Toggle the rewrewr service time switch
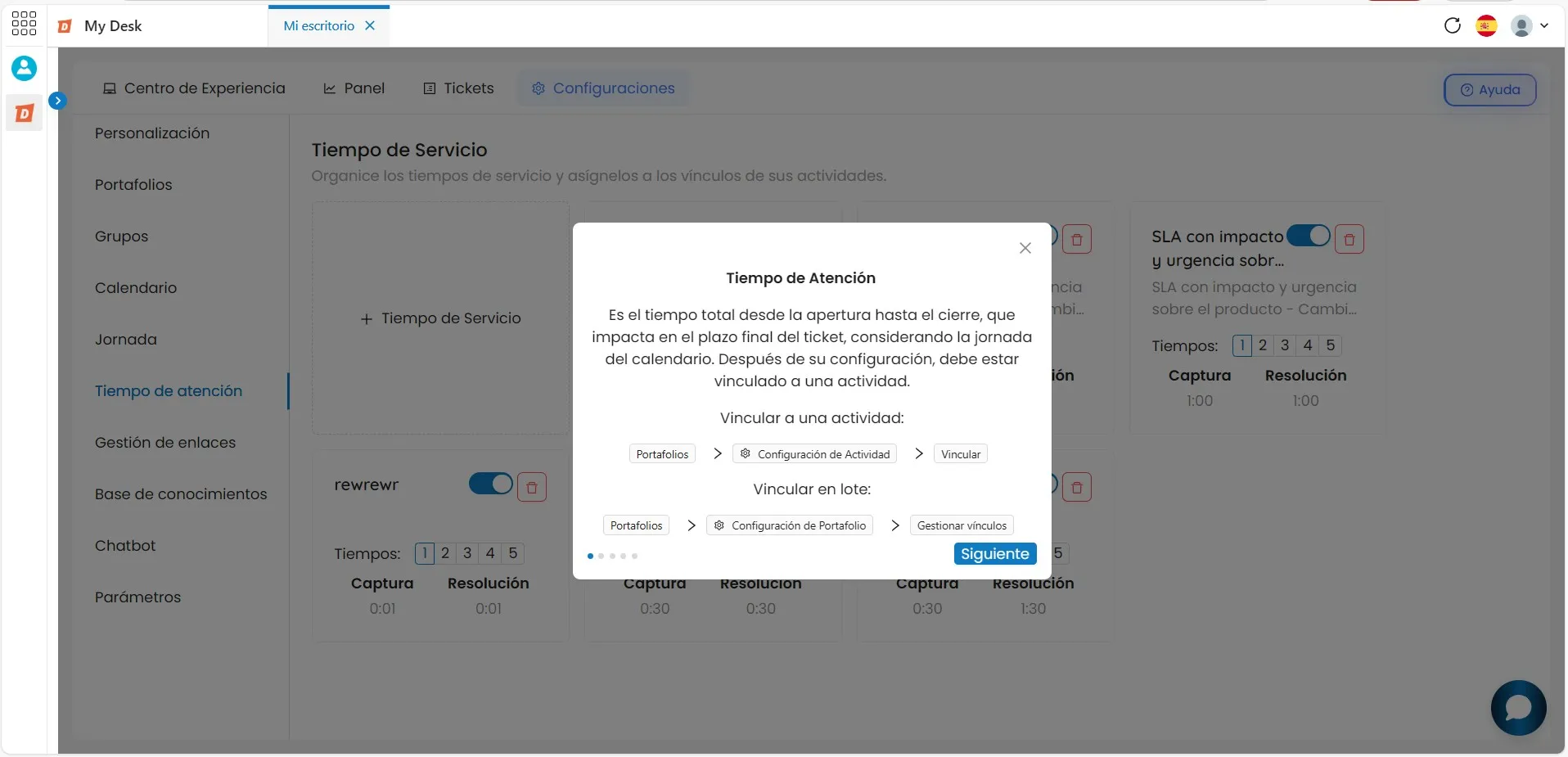This screenshot has height=757, width=1568. coord(490,484)
